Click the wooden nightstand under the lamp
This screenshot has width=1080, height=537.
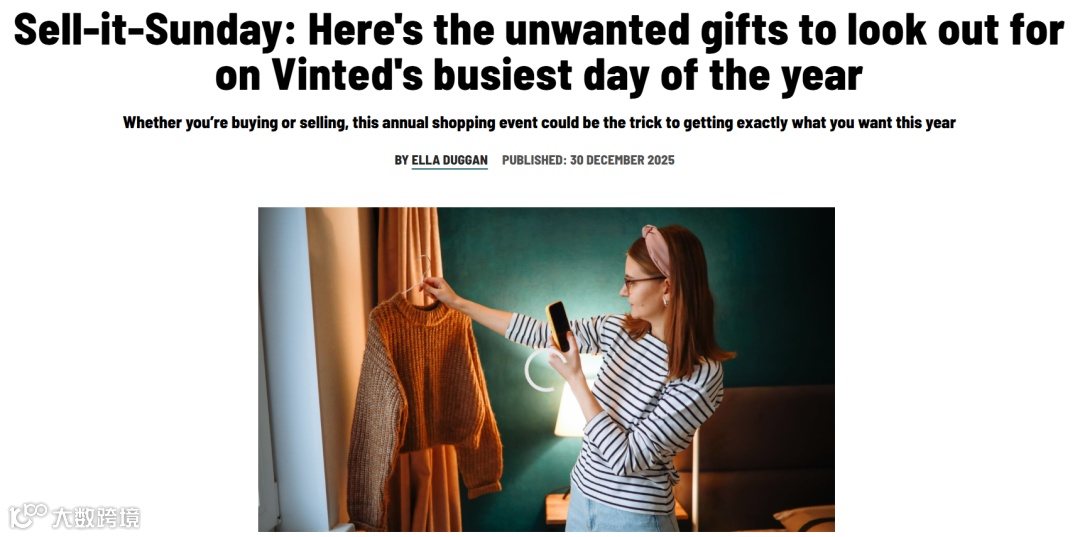point(559,511)
